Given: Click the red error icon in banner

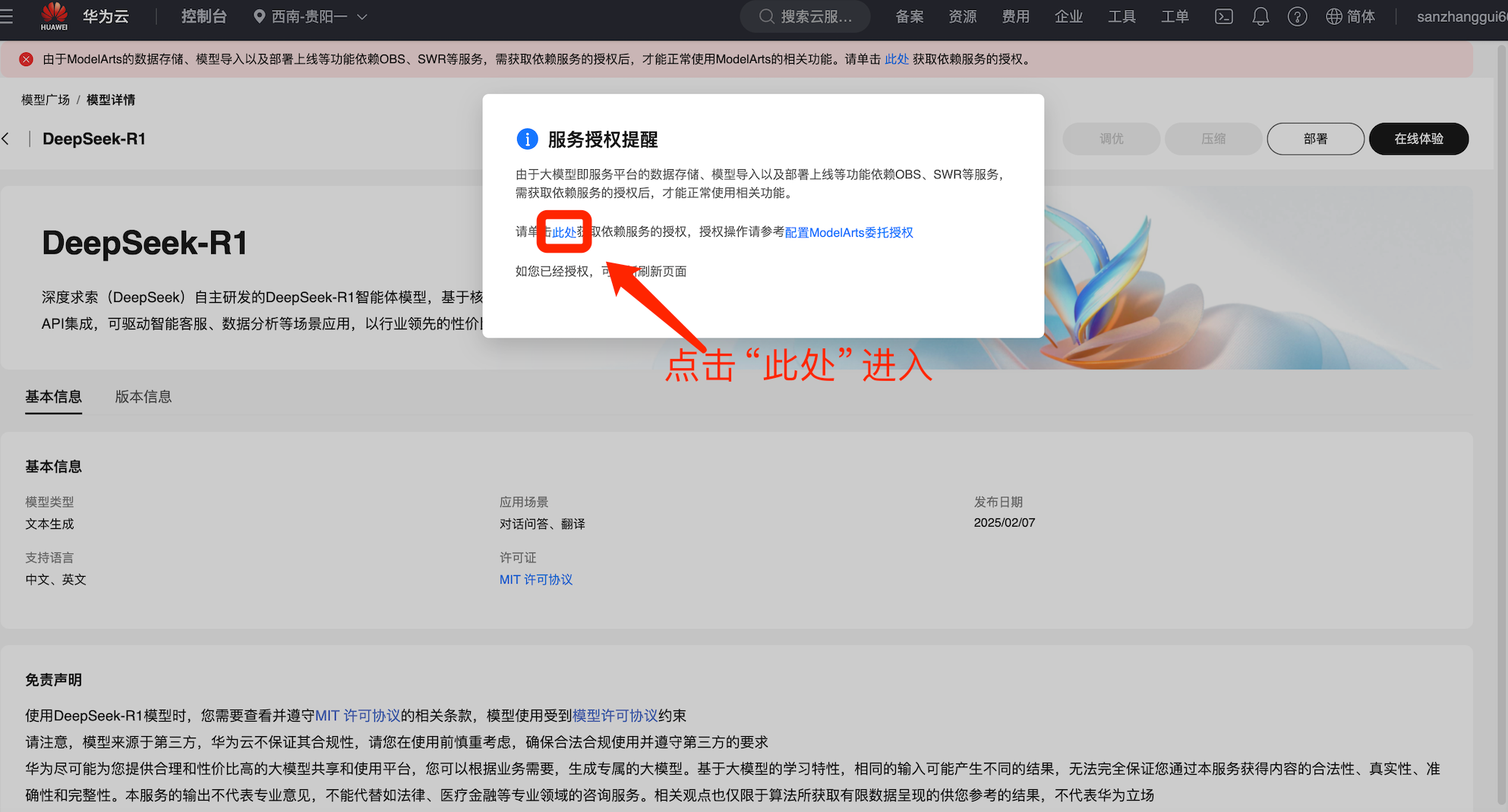Looking at the screenshot, I should pyautogui.click(x=26, y=59).
